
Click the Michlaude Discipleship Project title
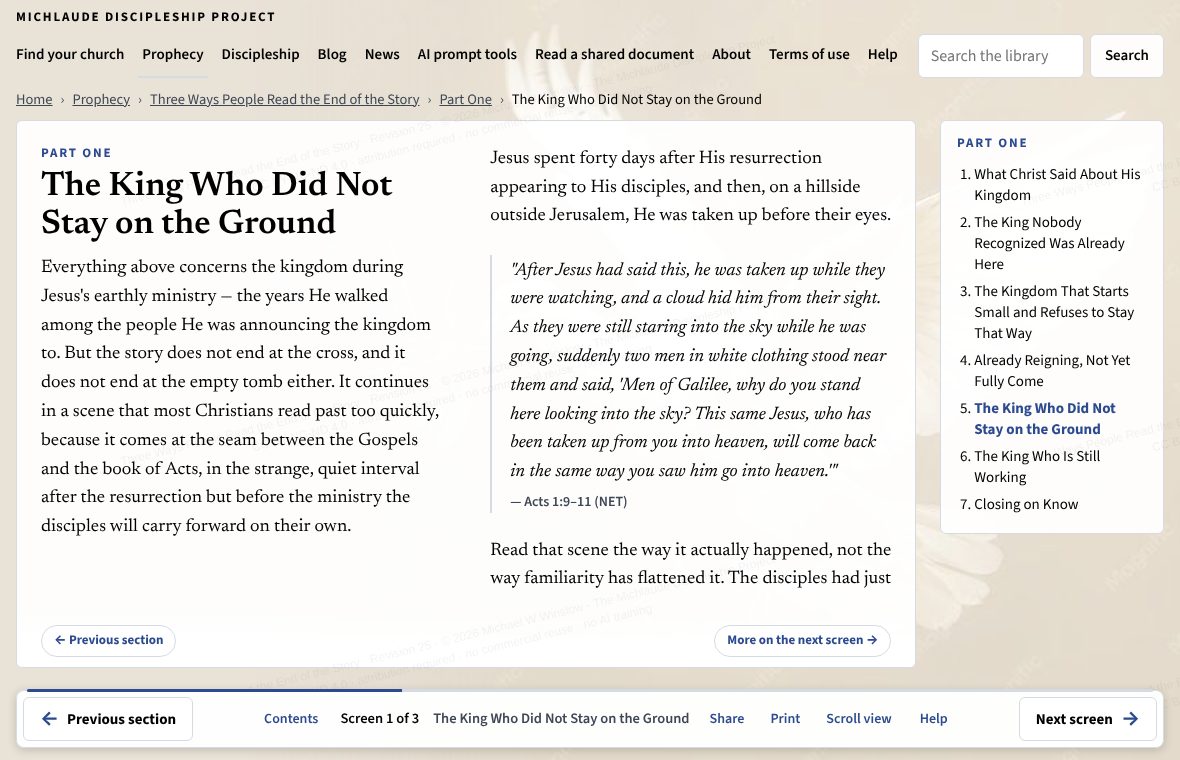coord(145,17)
